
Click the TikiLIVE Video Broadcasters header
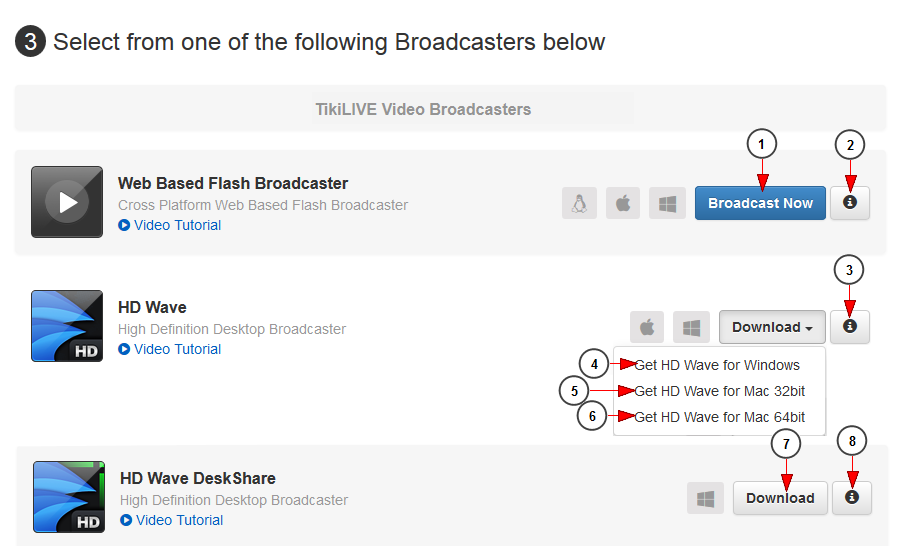(423, 109)
